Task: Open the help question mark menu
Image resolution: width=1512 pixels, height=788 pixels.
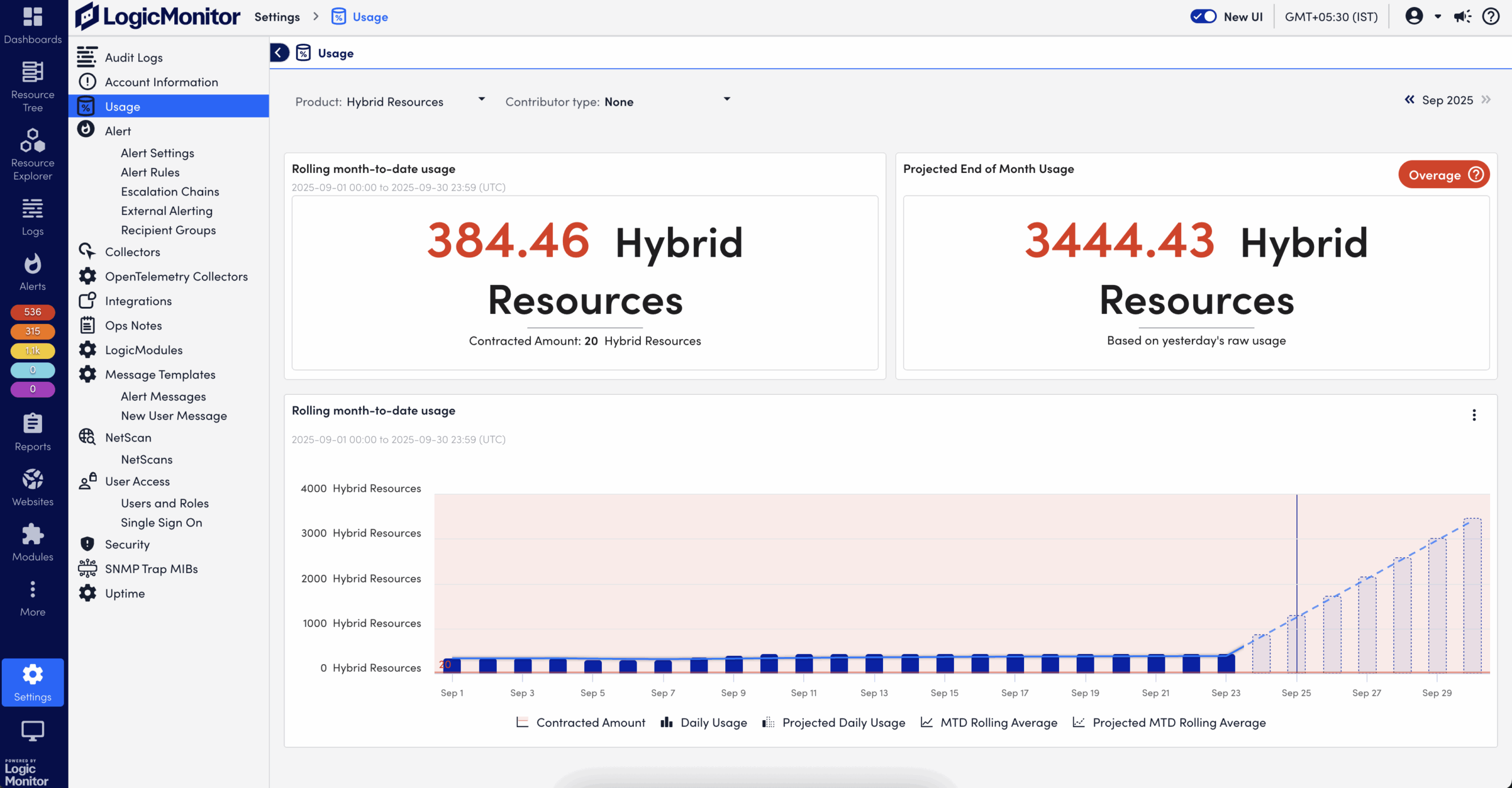Action: (1490, 17)
